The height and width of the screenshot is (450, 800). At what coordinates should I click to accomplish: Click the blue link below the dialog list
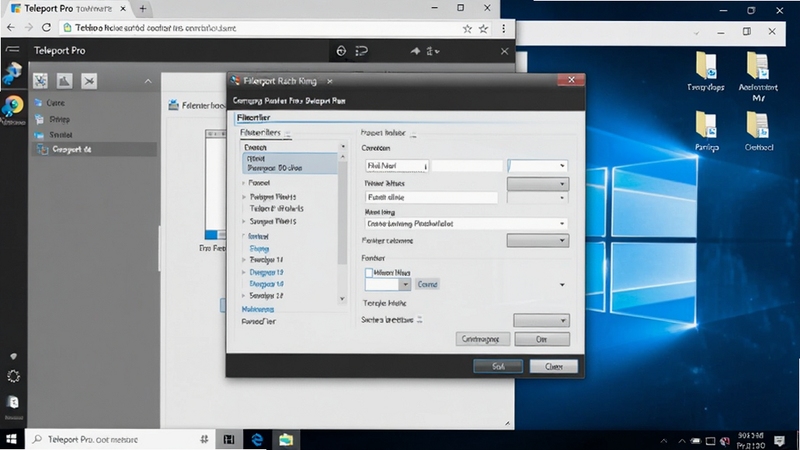(258, 309)
